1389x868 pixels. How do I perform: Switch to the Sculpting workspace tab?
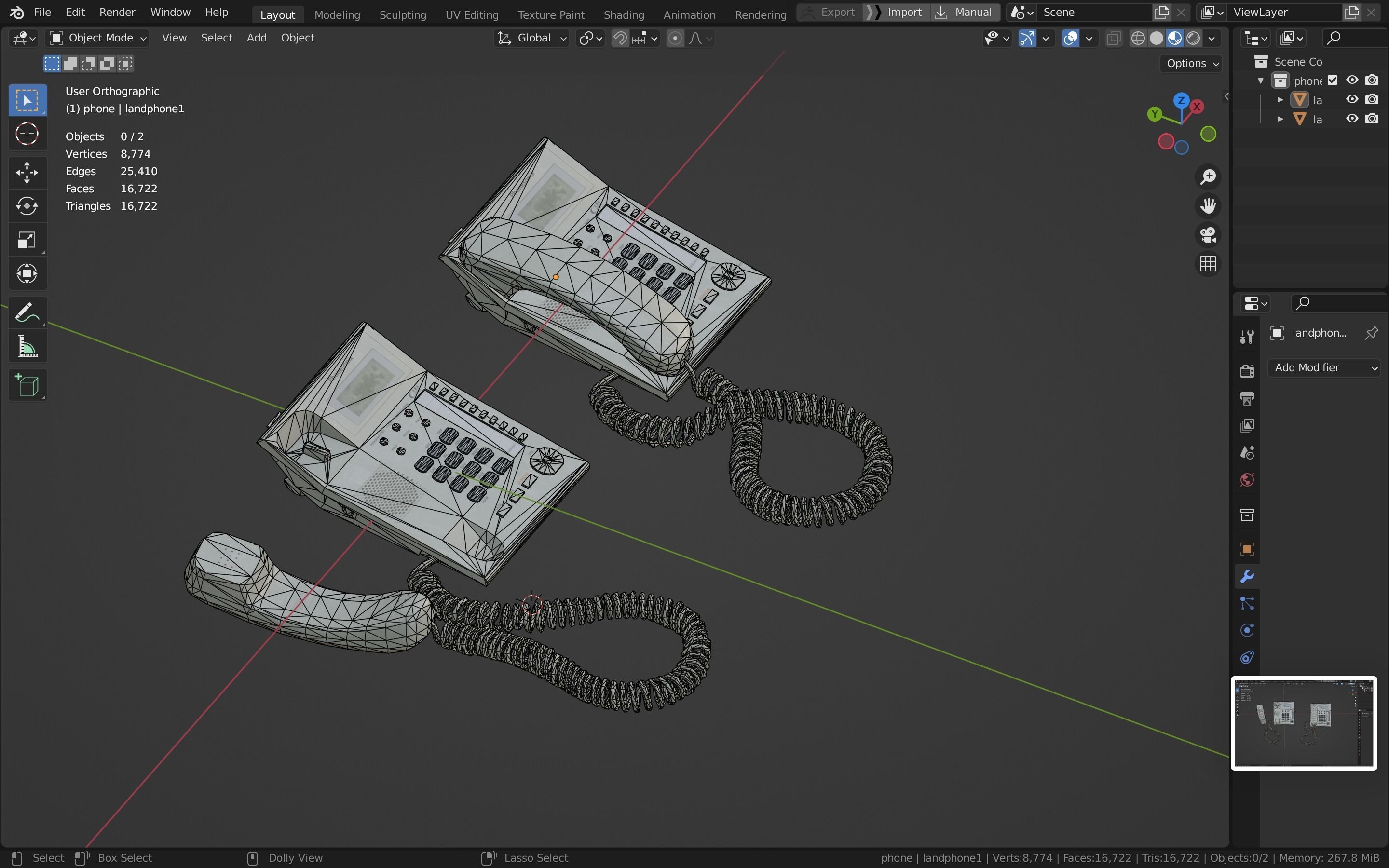402,14
